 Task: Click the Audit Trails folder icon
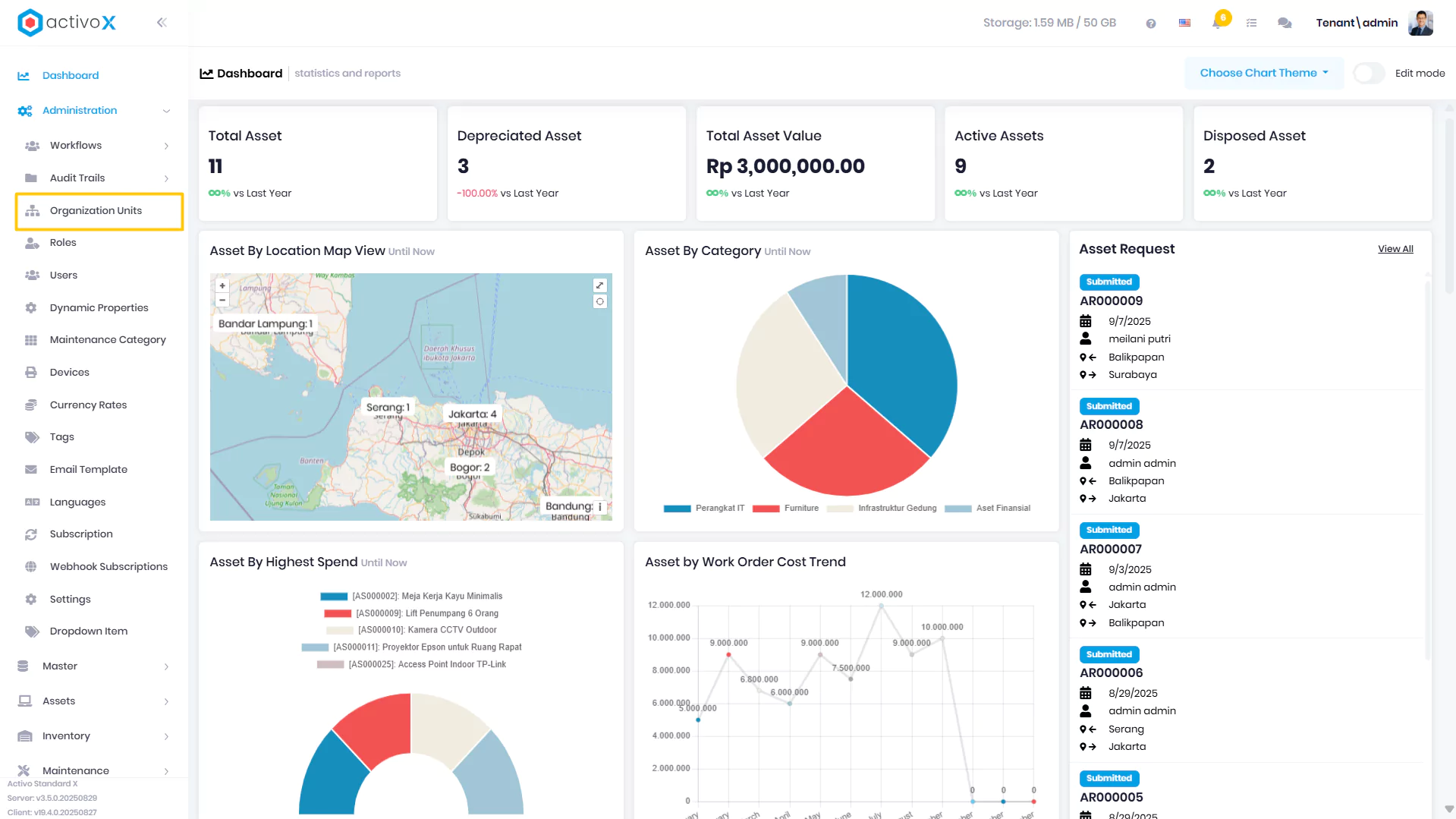(31, 178)
